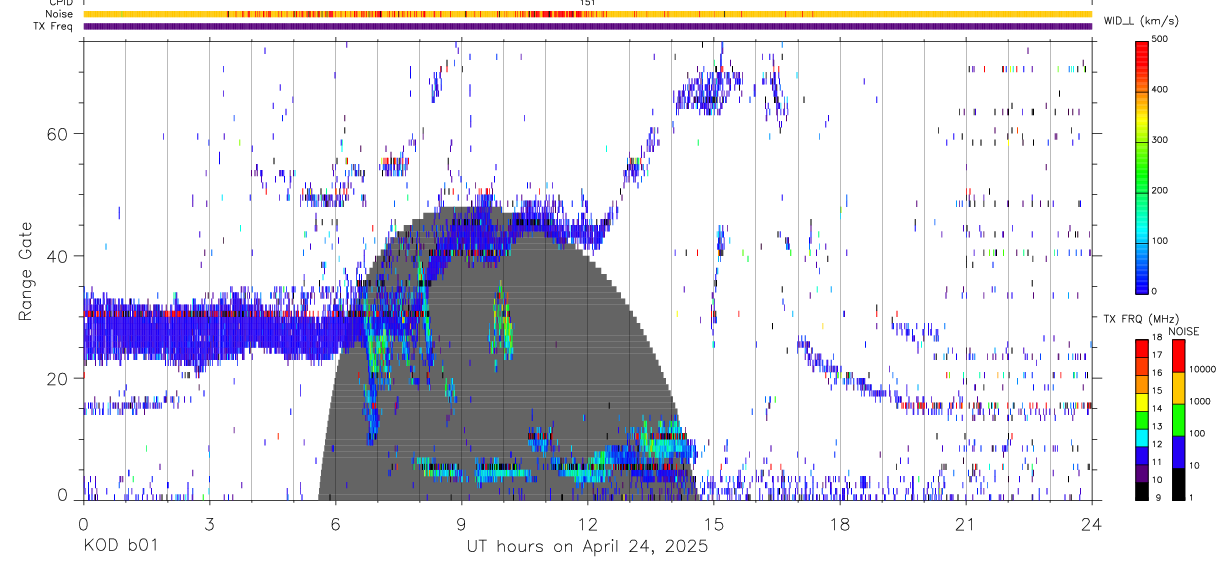Click the 'NOISE' legend title
Viewport: 1228px width, 567px height.
tap(1186, 331)
